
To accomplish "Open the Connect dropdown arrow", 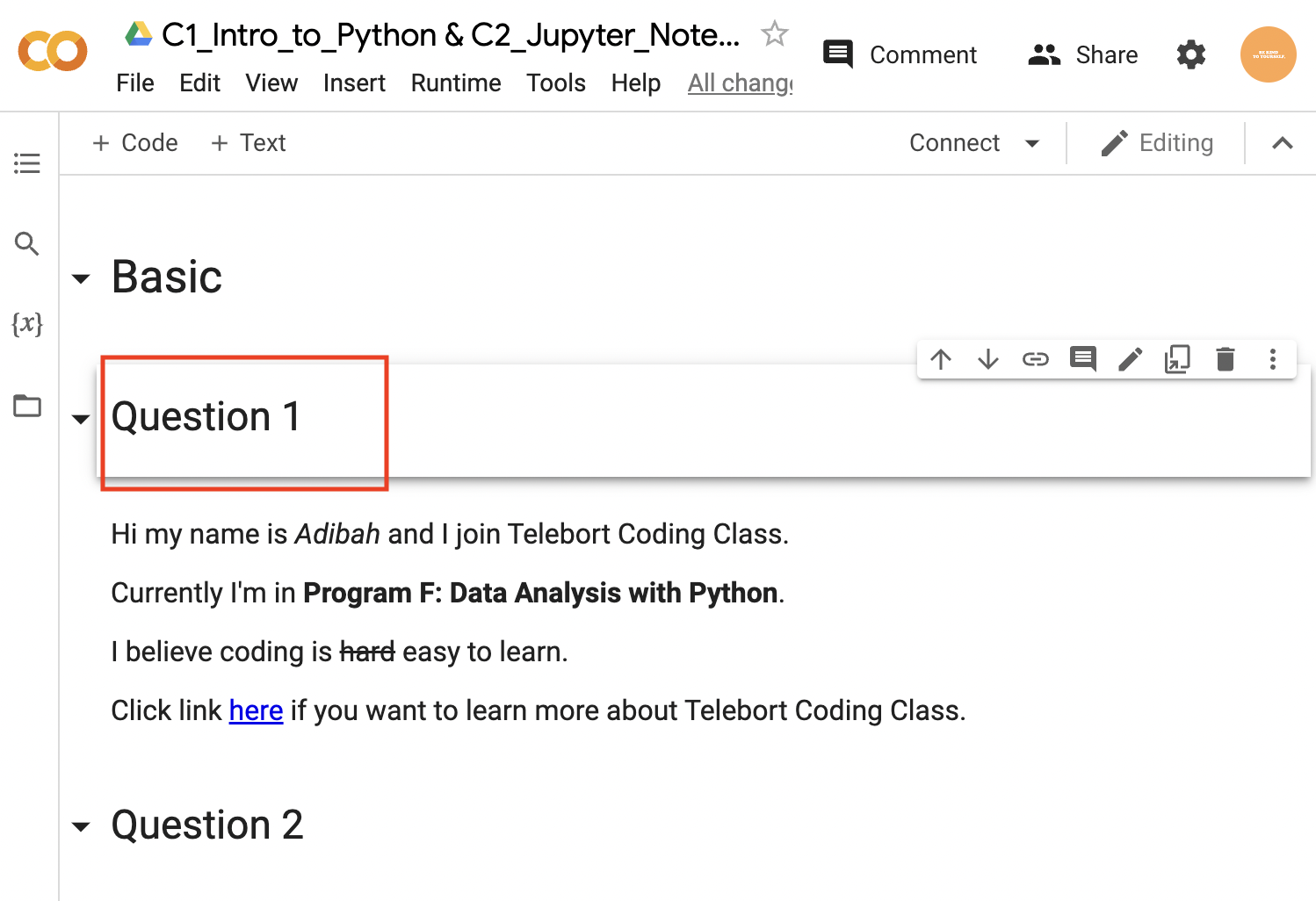I will (x=1032, y=143).
